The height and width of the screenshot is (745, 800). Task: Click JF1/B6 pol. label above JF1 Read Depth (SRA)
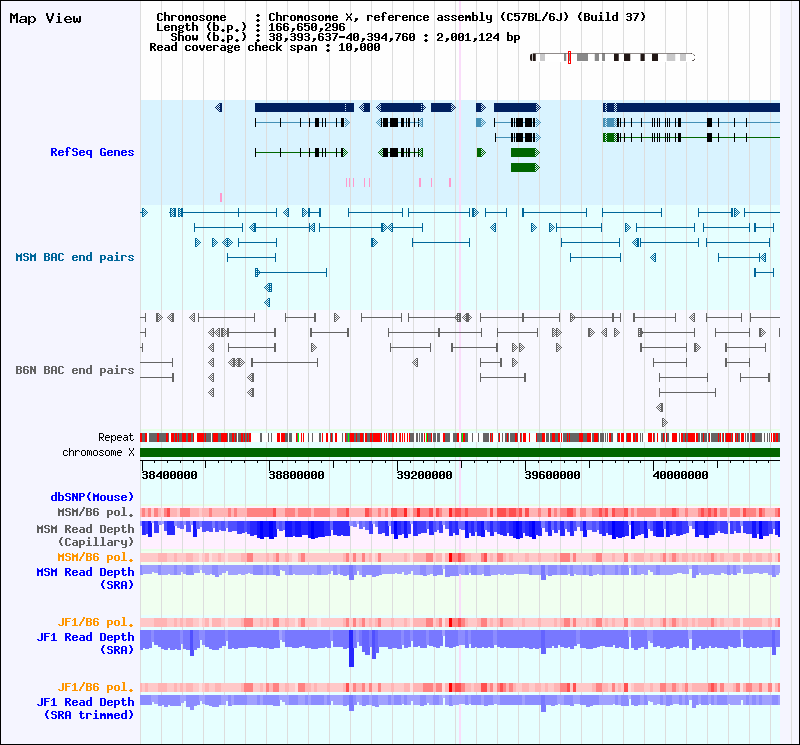(95, 623)
